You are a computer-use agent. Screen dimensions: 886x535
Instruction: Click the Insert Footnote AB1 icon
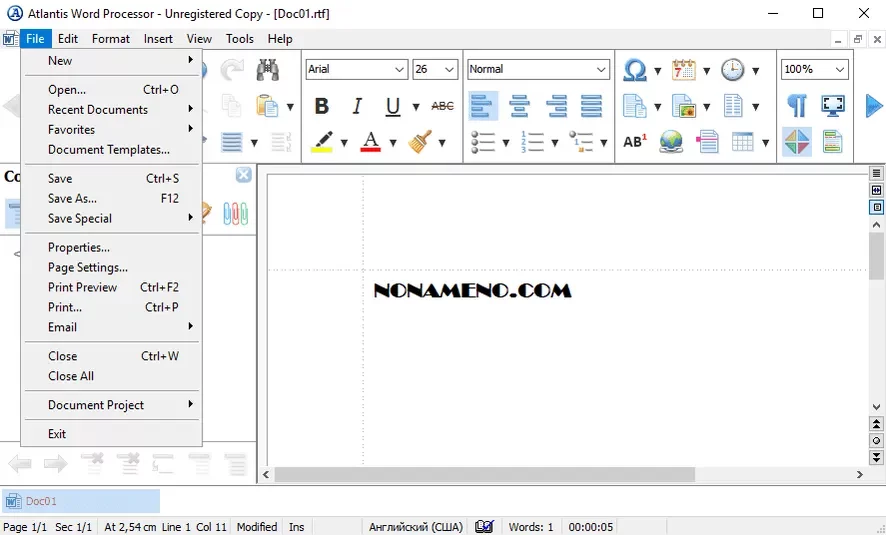coord(634,141)
